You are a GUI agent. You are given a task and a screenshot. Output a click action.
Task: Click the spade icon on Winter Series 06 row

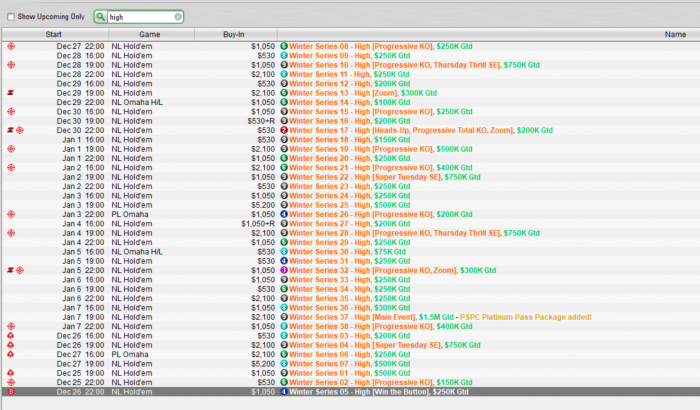pos(11,355)
